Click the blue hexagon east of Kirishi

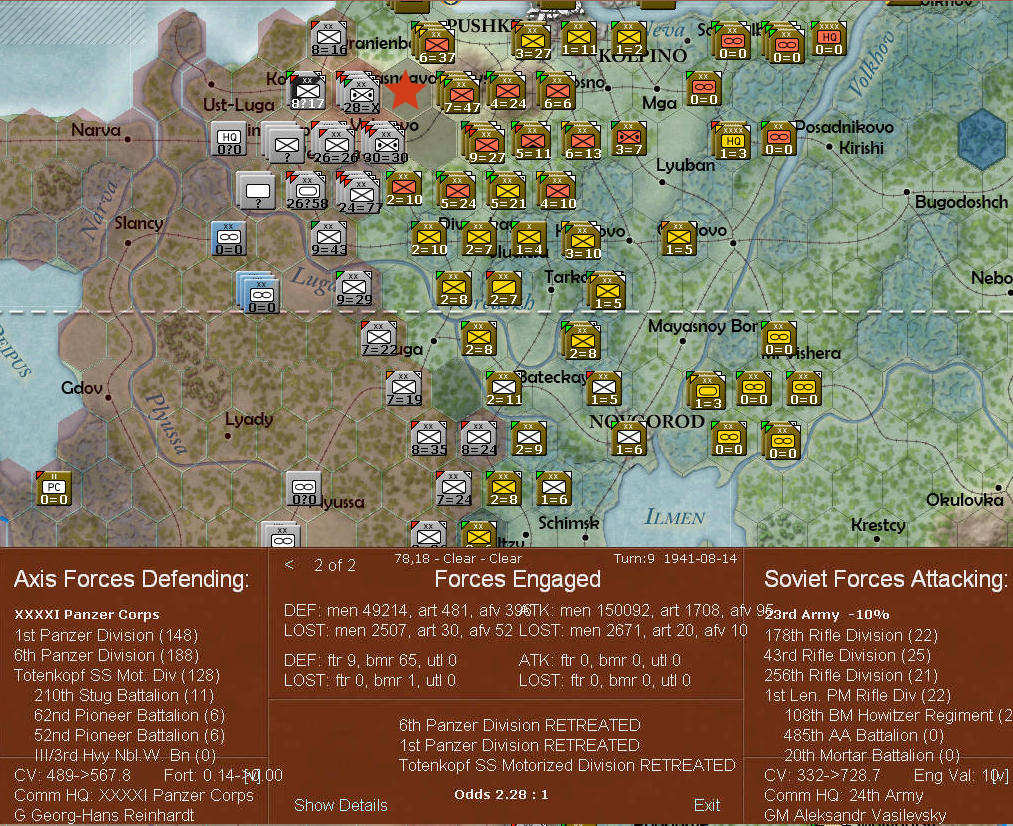tap(982, 139)
